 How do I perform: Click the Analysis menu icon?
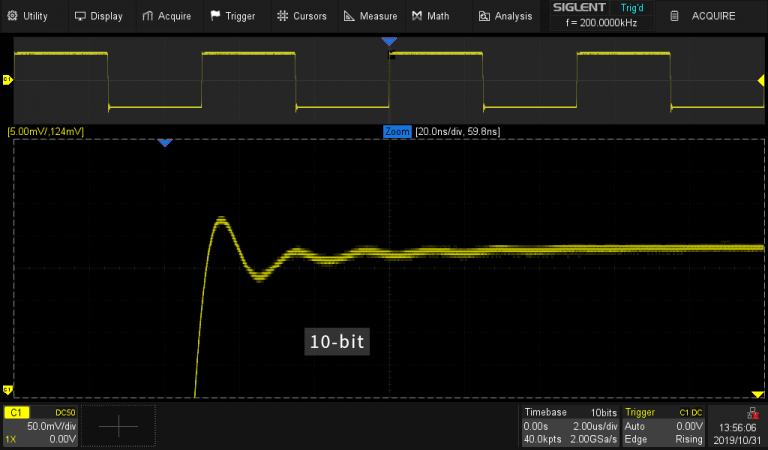click(x=485, y=16)
